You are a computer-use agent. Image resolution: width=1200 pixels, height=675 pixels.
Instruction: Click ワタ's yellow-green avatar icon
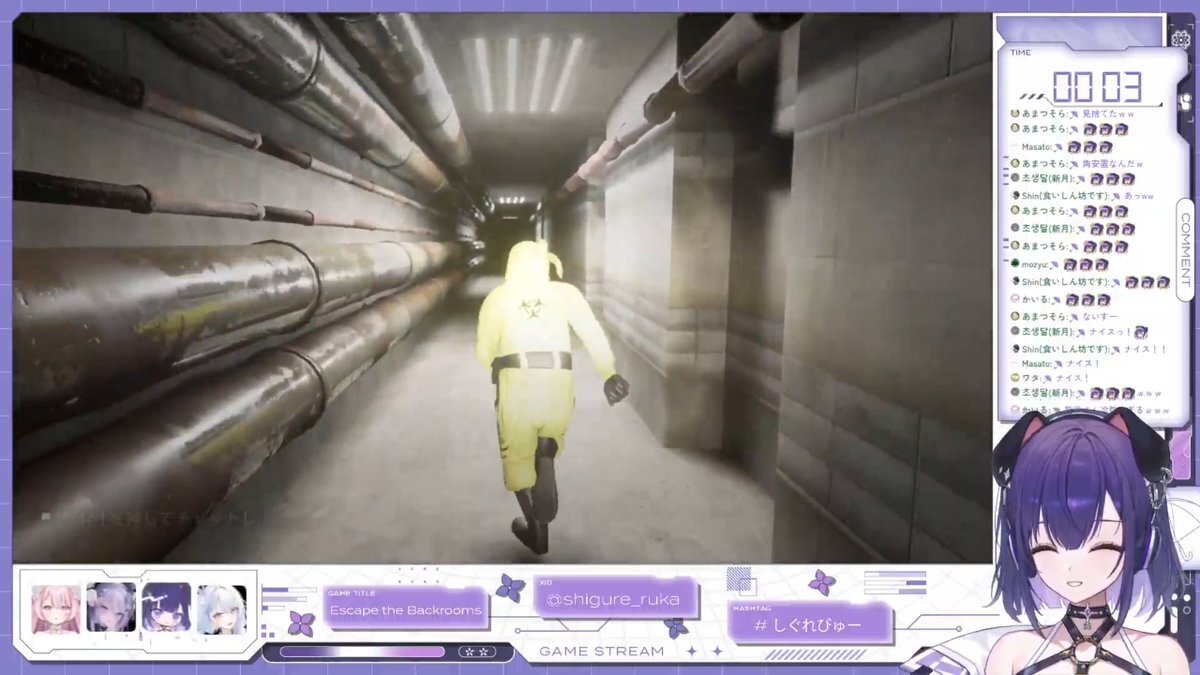(1014, 378)
